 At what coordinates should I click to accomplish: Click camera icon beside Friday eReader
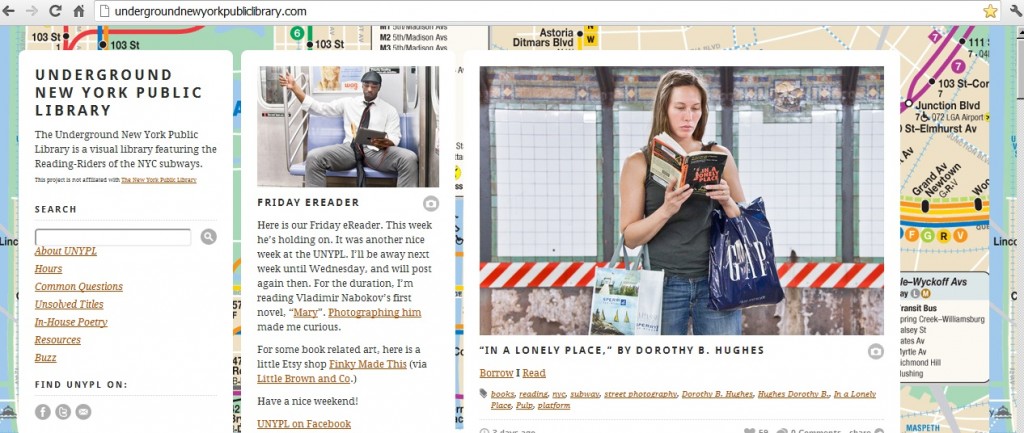[x=430, y=203]
